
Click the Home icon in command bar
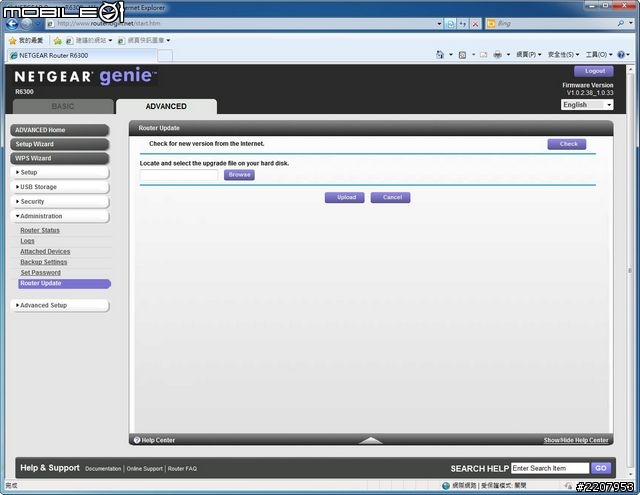[440, 54]
